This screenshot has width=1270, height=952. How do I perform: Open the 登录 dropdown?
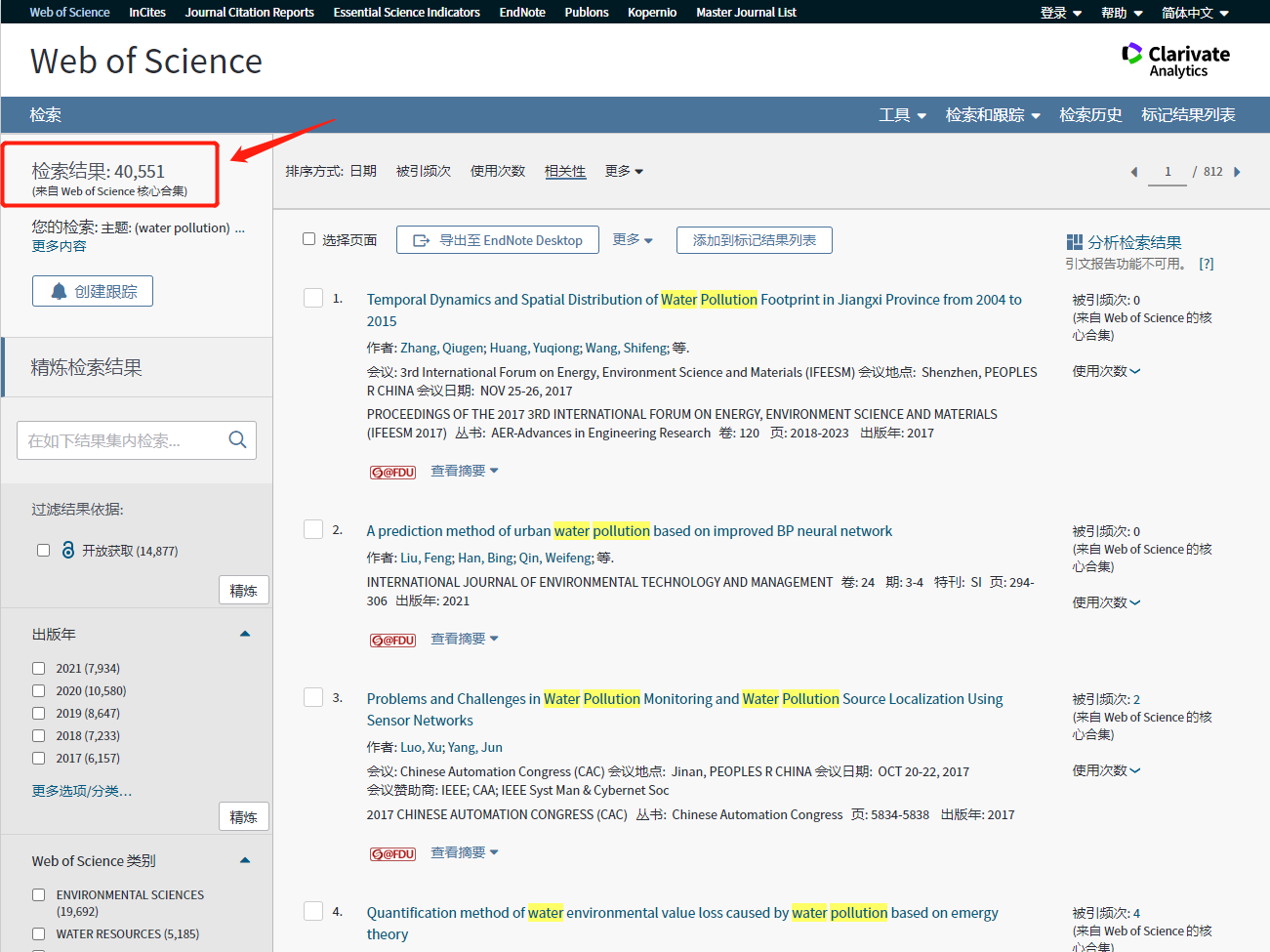click(x=1061, y=13)
